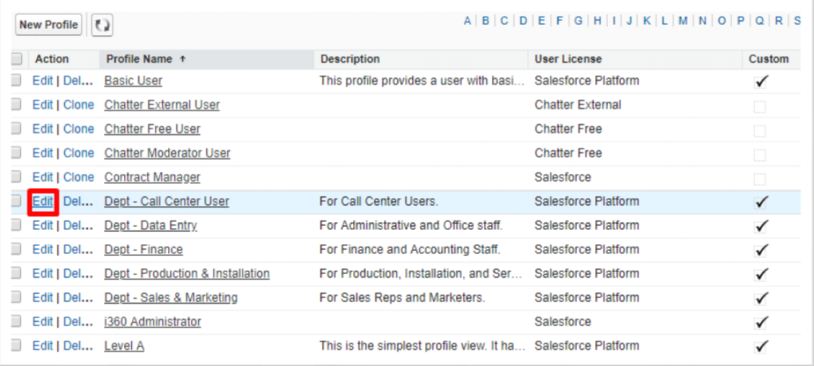814x366 pixels.
Task: Open the Chatter External User profile
Action: pos(162,105)
